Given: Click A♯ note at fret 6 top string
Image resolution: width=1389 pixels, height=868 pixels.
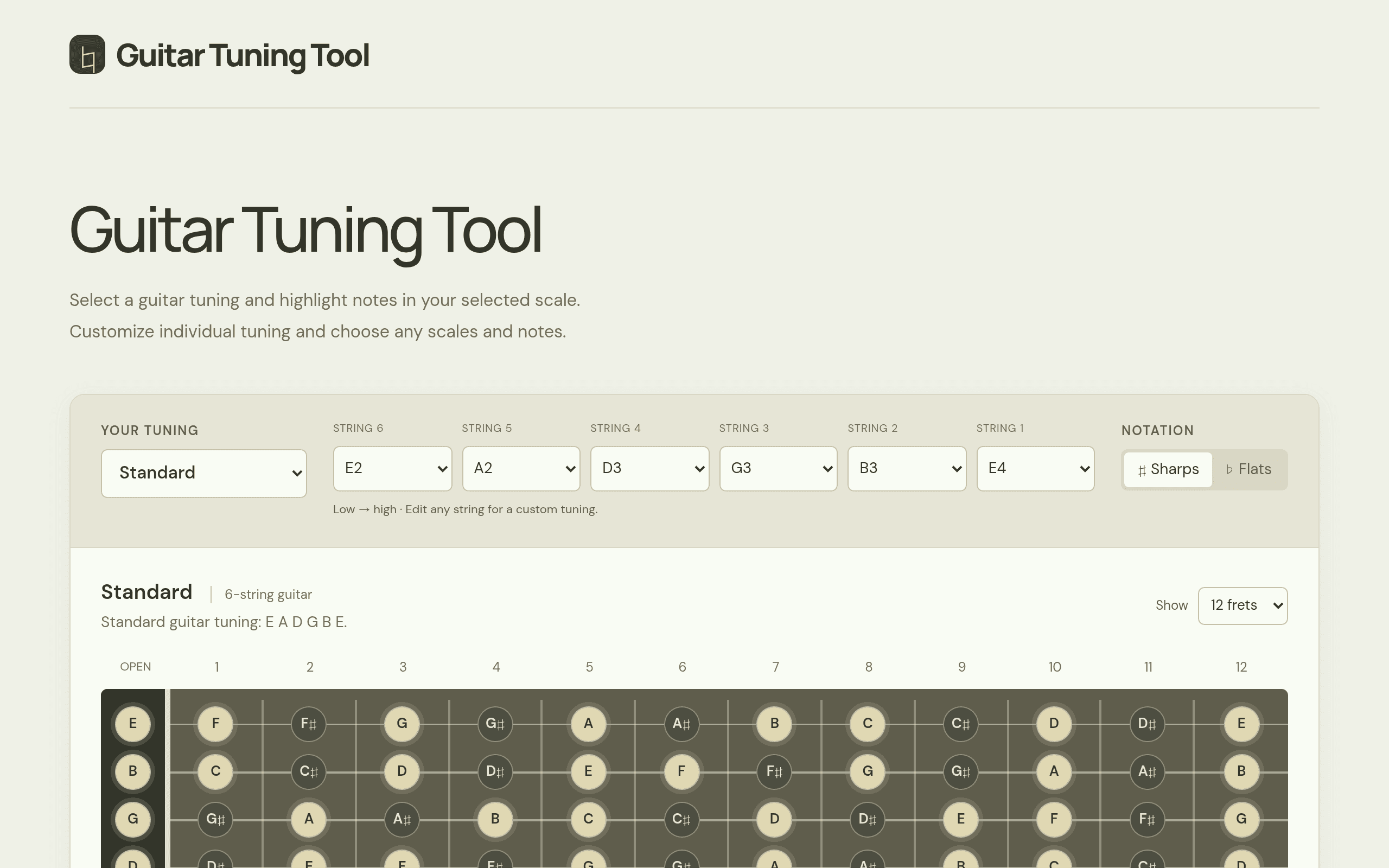Looking at the screenshot, I should coord(681,723).
